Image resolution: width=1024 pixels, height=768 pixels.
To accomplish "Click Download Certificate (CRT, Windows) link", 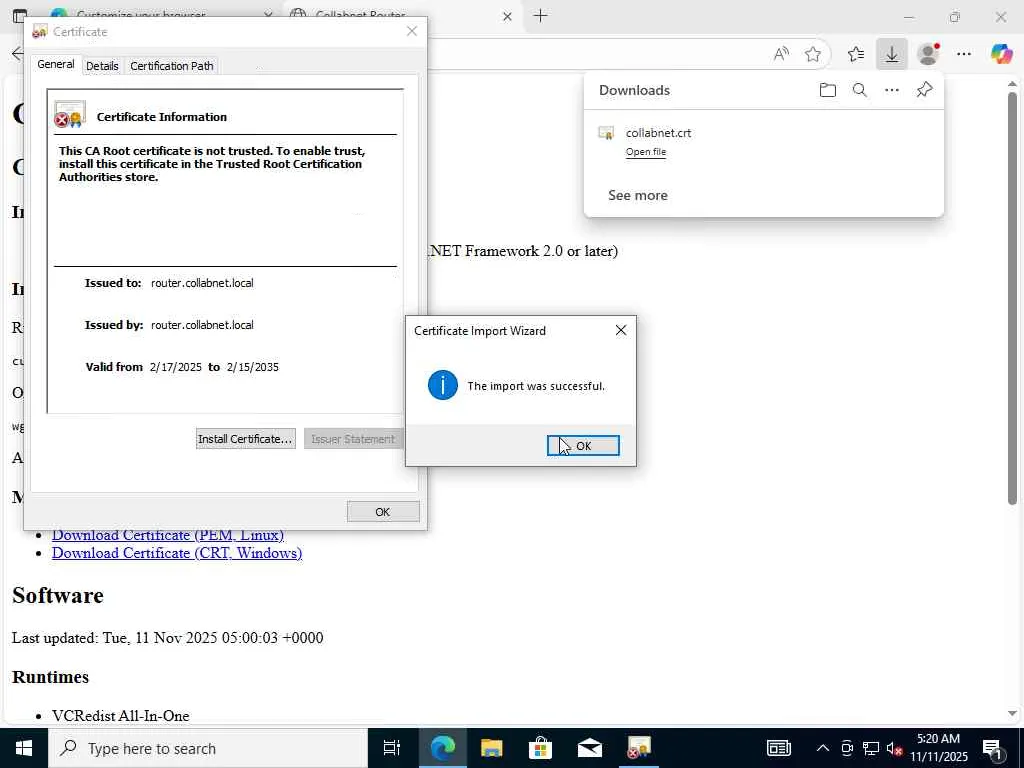I will (177, 553).
